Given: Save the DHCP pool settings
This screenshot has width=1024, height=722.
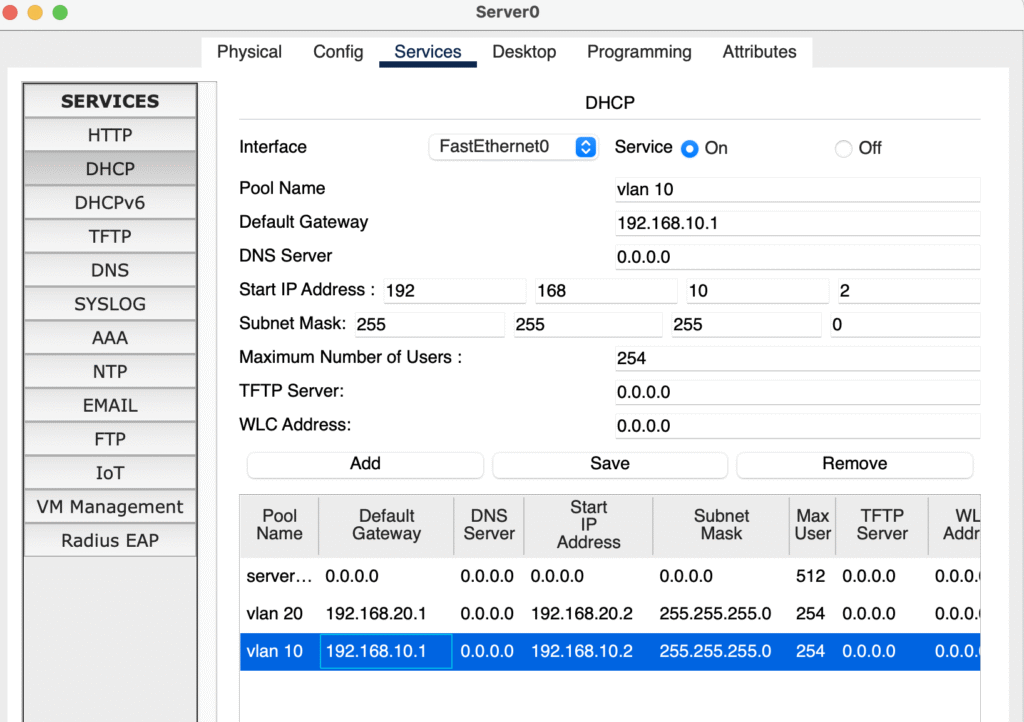Looking at the screenshot, I should click(610, 464).
